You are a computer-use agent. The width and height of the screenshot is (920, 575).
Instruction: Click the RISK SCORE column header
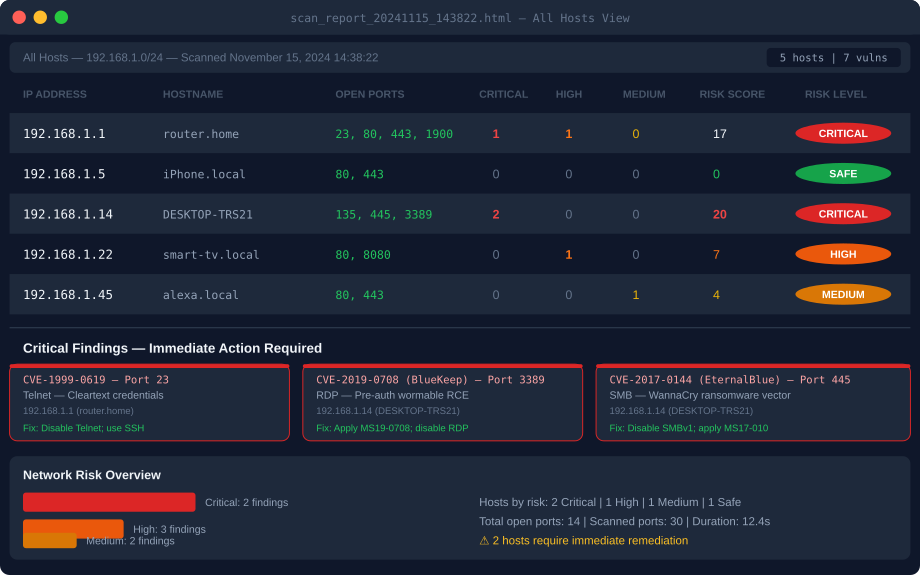pos(732,94)
